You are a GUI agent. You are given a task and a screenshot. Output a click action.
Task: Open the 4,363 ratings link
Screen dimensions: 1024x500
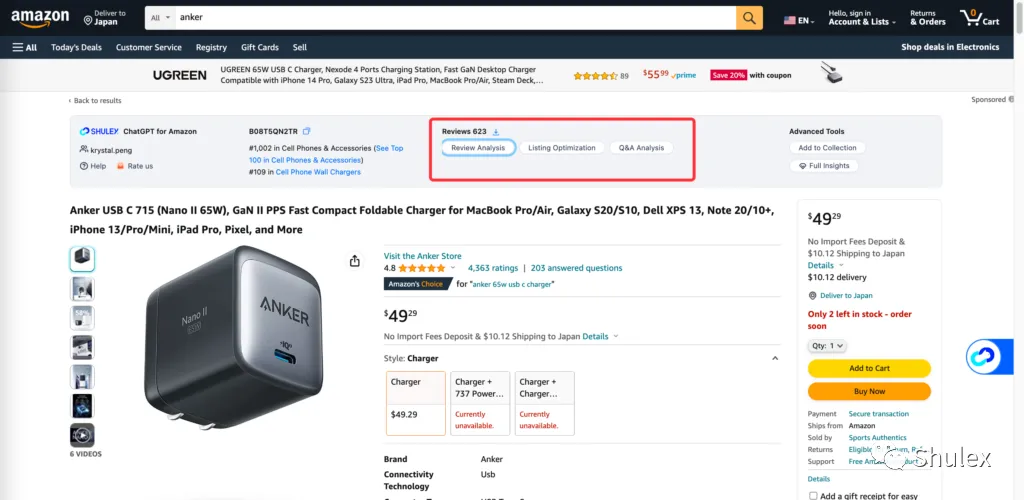[x=493, y=268]
